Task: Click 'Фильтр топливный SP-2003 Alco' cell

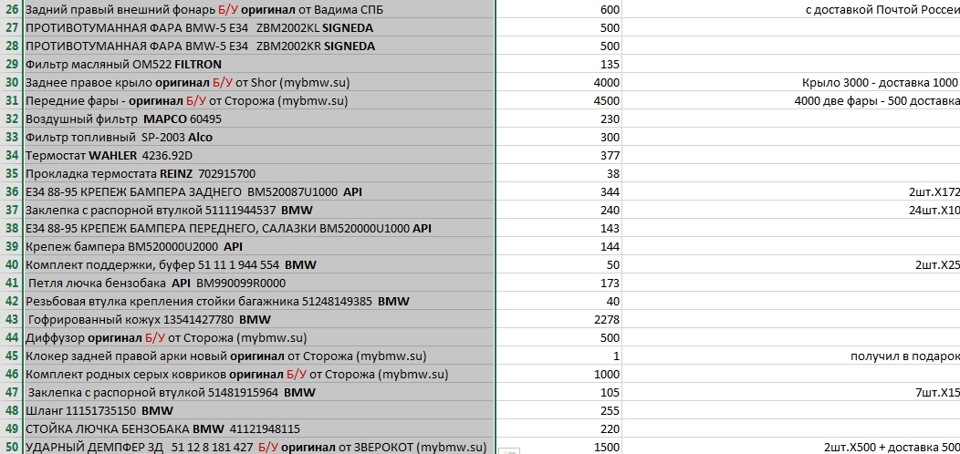Action: [x=259, y=137]
